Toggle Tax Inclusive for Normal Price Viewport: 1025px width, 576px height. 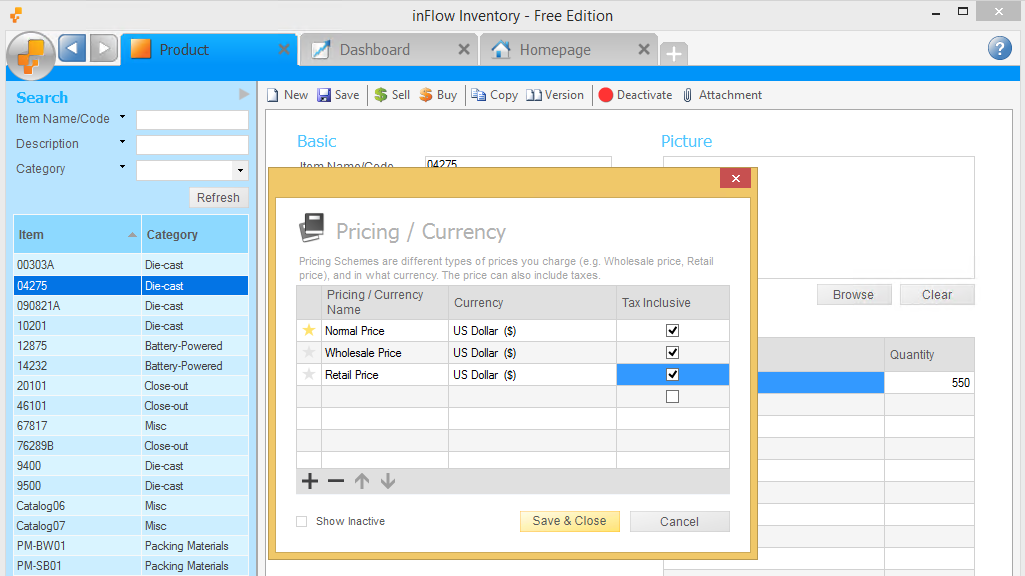pos(672,330)
